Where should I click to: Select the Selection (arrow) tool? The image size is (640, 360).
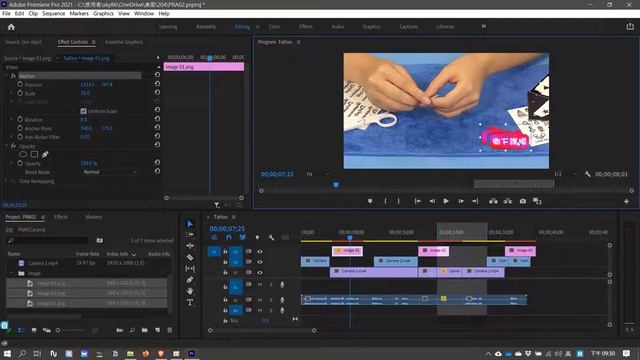[190, 224]
